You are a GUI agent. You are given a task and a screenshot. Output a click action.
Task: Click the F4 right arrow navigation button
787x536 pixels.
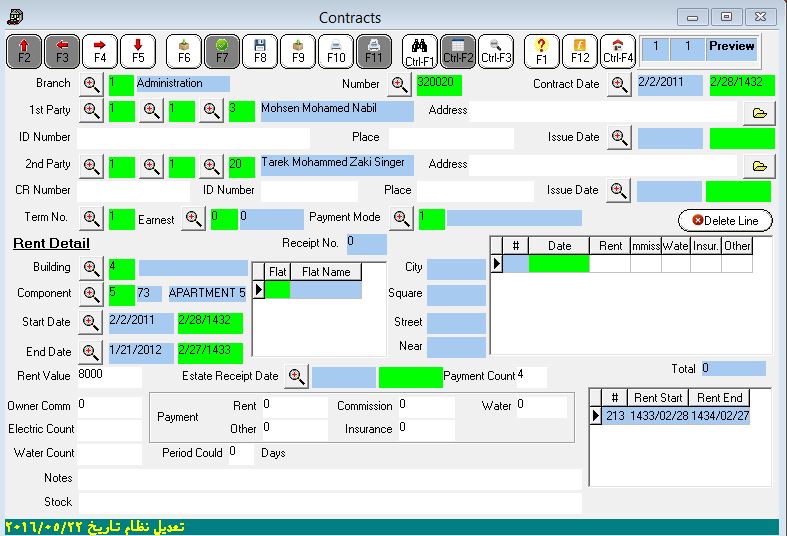click(x=100, y=51)
